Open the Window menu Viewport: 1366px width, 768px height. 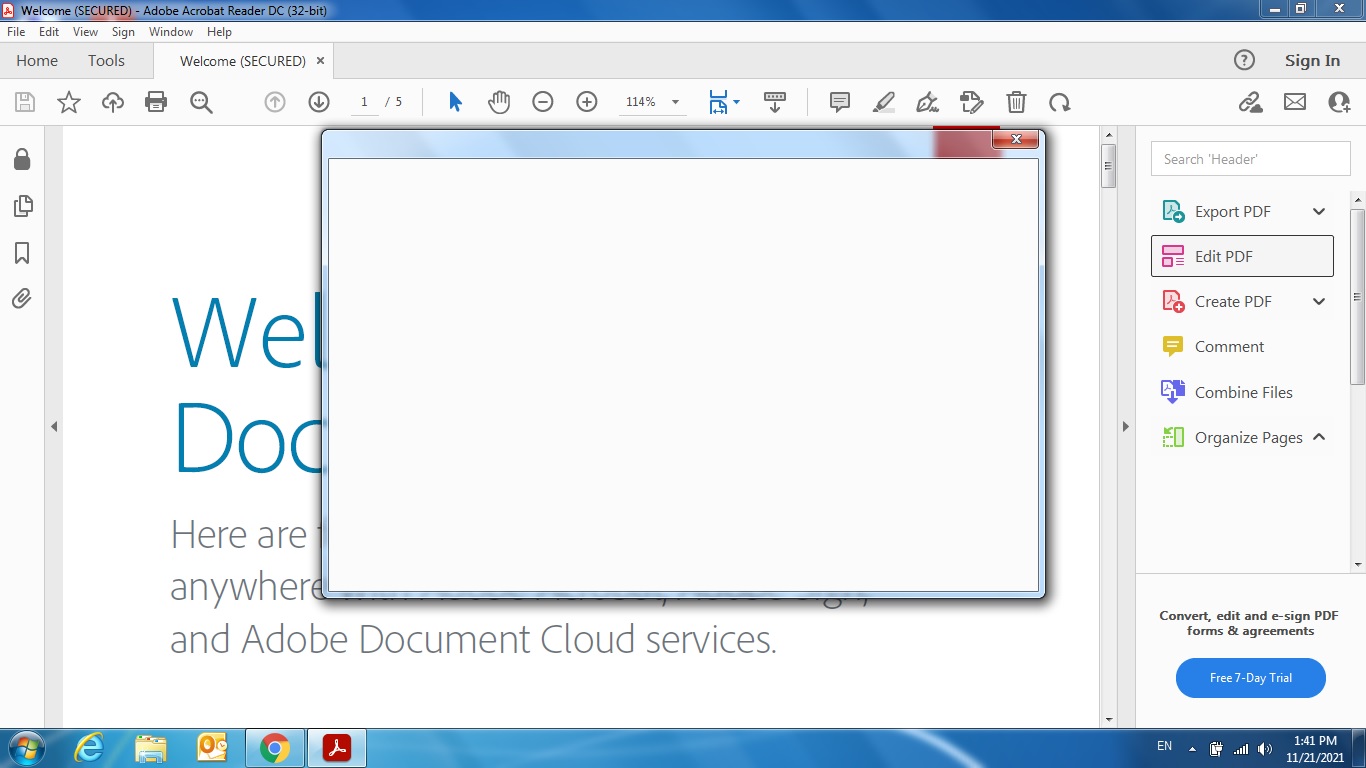171,32
